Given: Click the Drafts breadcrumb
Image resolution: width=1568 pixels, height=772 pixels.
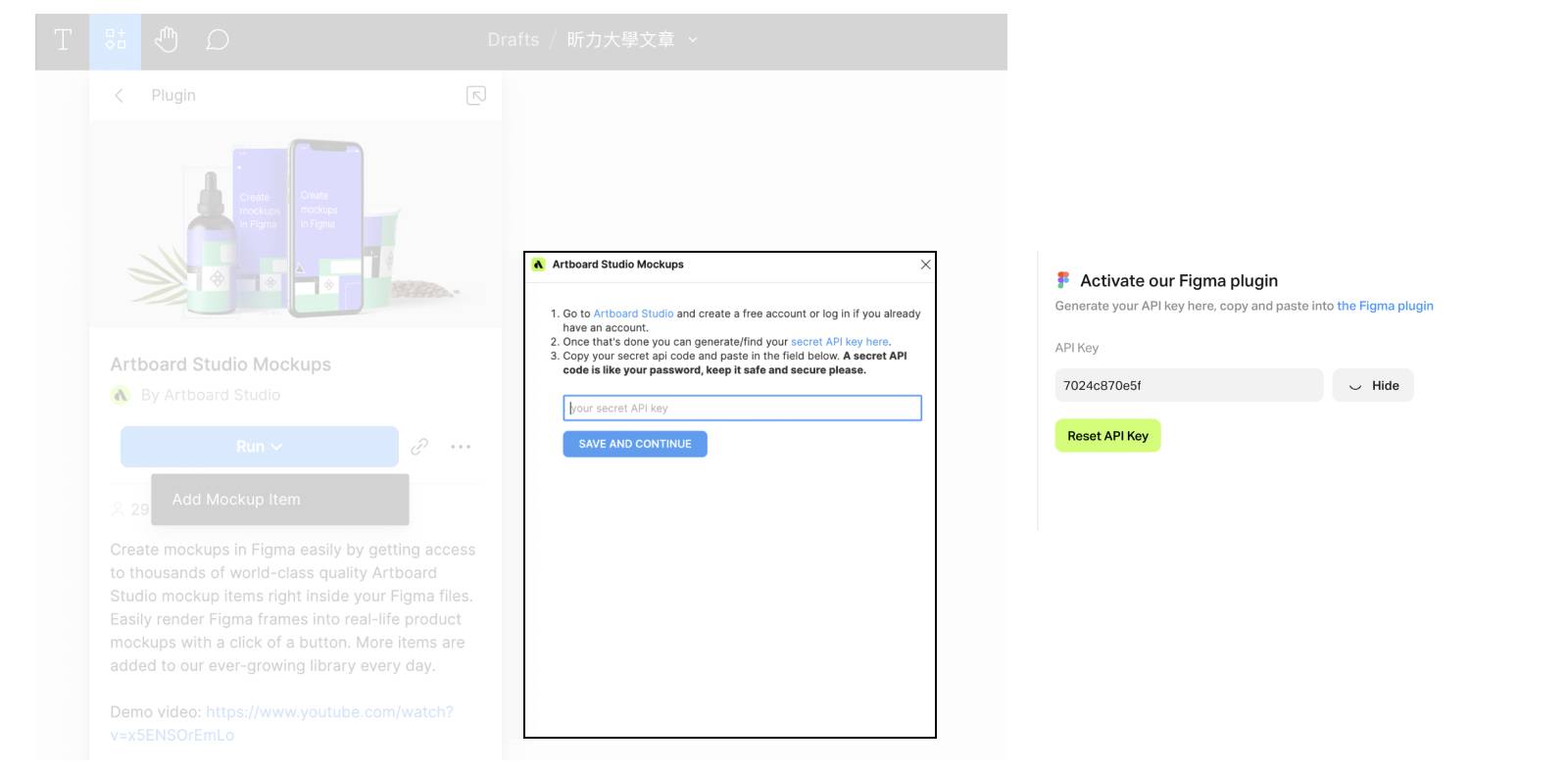Looking at the screenshot, I should 514,40.
